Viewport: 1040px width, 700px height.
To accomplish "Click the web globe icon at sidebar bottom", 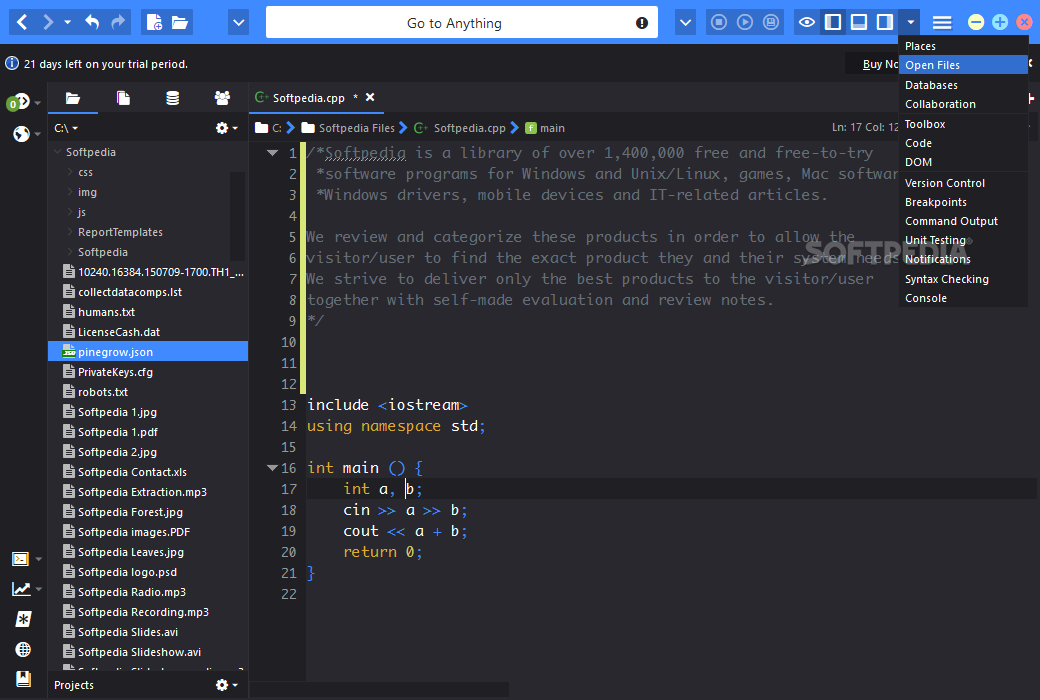I will (x=23, y=650).
